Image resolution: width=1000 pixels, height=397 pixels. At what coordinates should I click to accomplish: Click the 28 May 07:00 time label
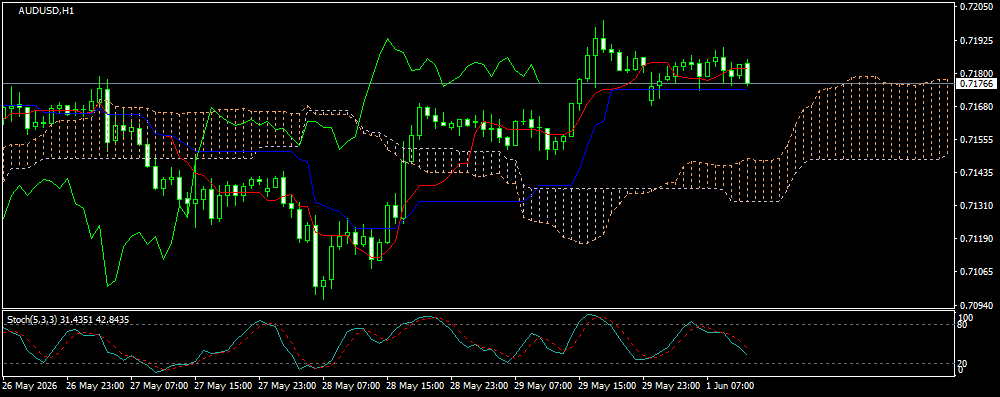(351, 386)
